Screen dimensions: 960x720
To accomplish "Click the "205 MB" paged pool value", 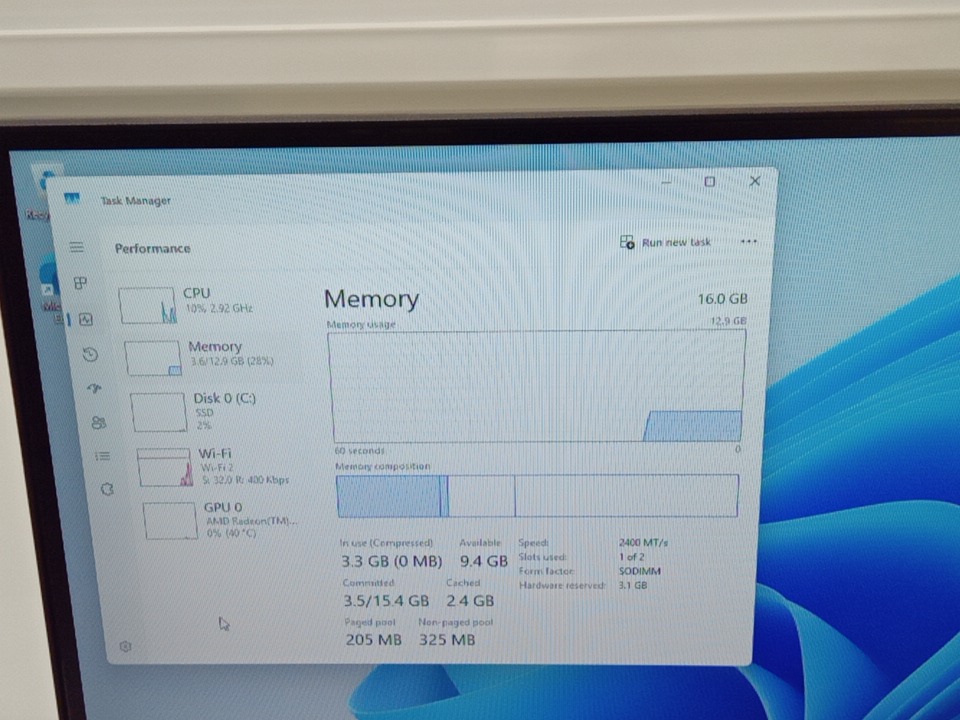I will coord(373,640).
